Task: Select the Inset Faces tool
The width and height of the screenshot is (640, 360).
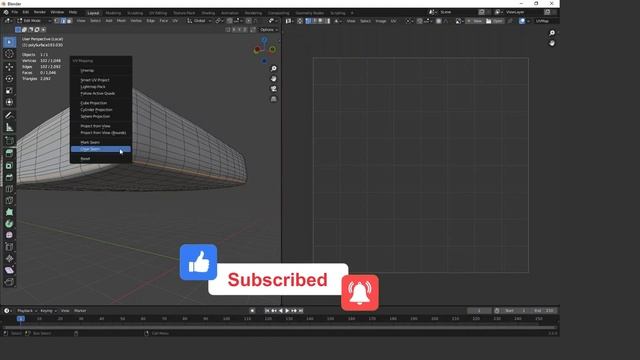Action: click(x=9, y=166)
